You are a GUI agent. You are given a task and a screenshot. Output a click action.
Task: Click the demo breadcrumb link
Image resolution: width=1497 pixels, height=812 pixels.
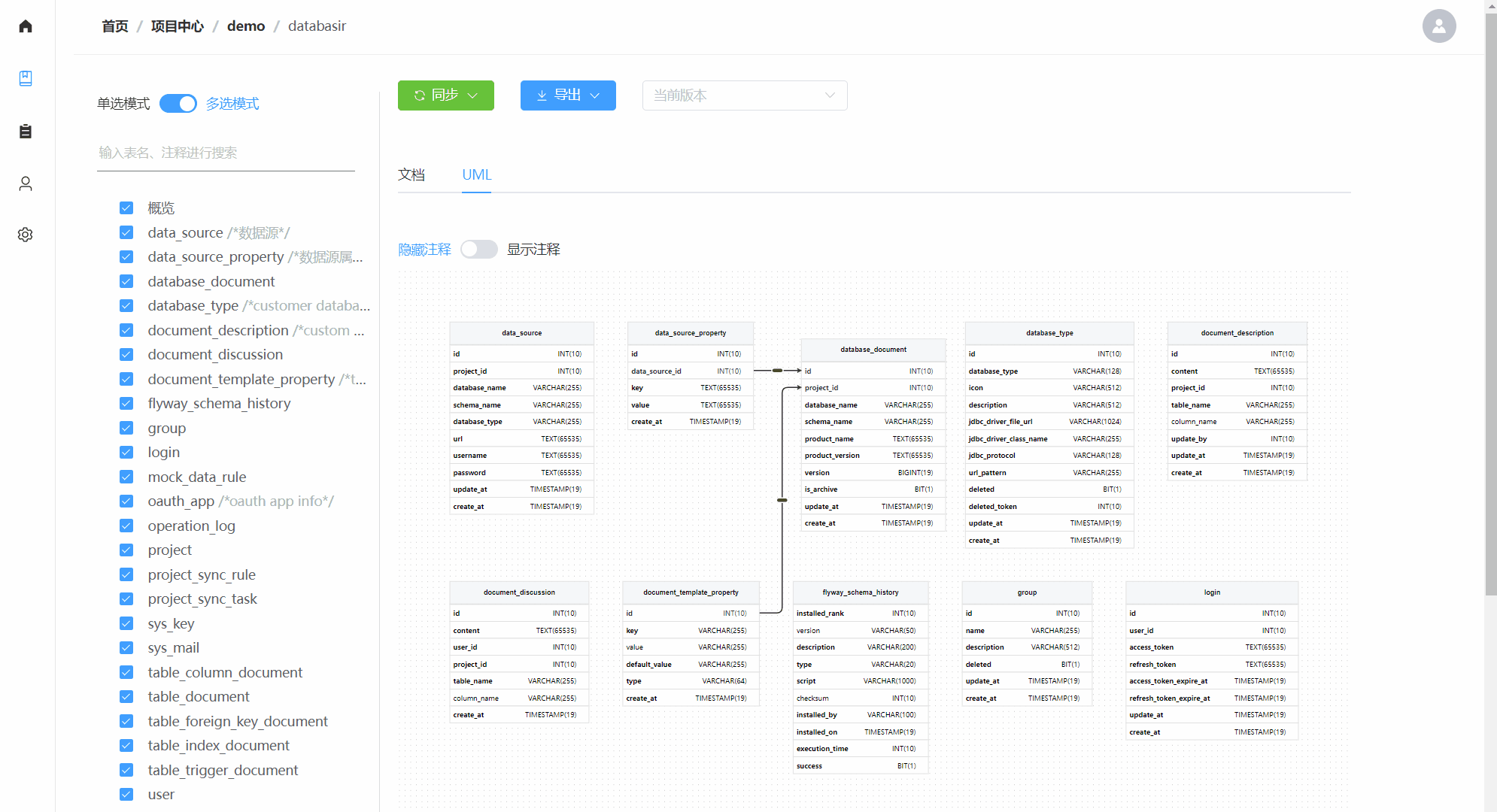(x=245, y=26)
